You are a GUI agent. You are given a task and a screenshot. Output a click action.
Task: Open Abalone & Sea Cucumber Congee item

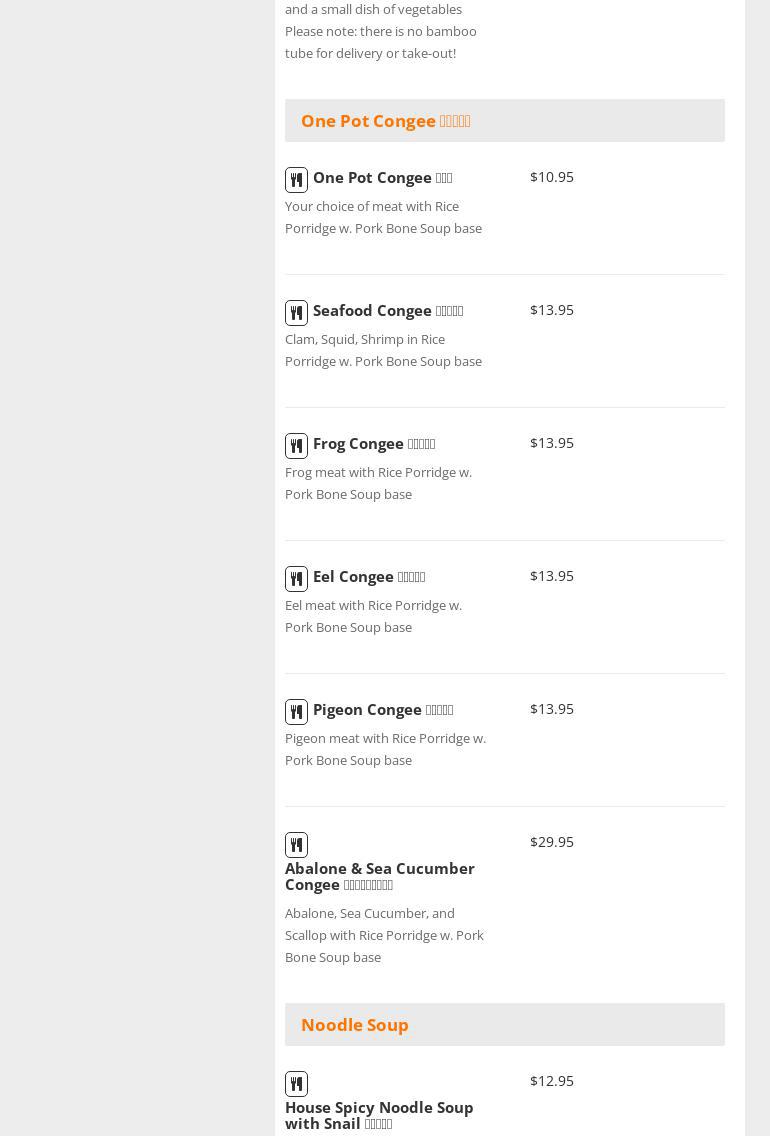tap(379, 876)
